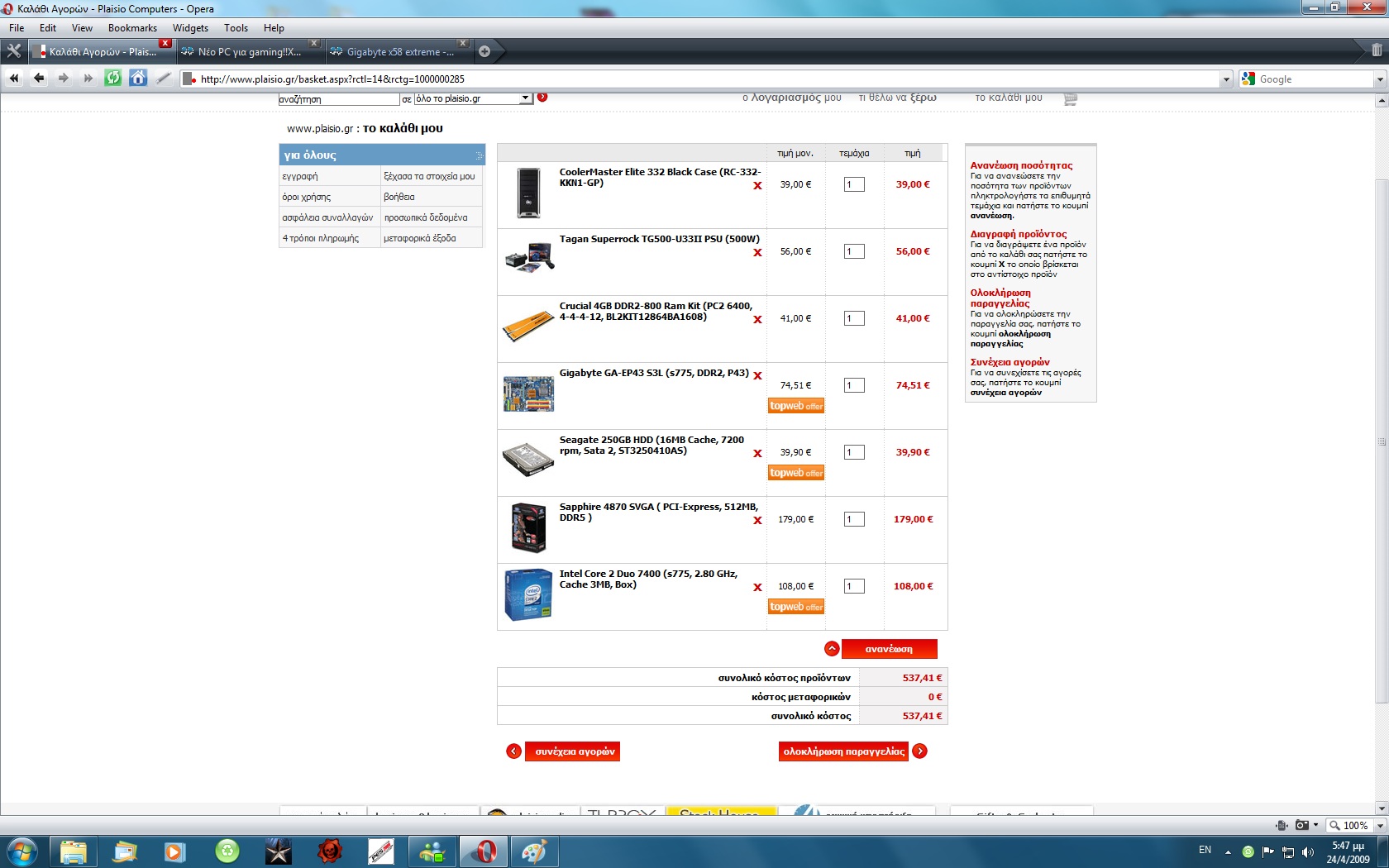Click the shopping cart icon at top

pos(1071,98)
